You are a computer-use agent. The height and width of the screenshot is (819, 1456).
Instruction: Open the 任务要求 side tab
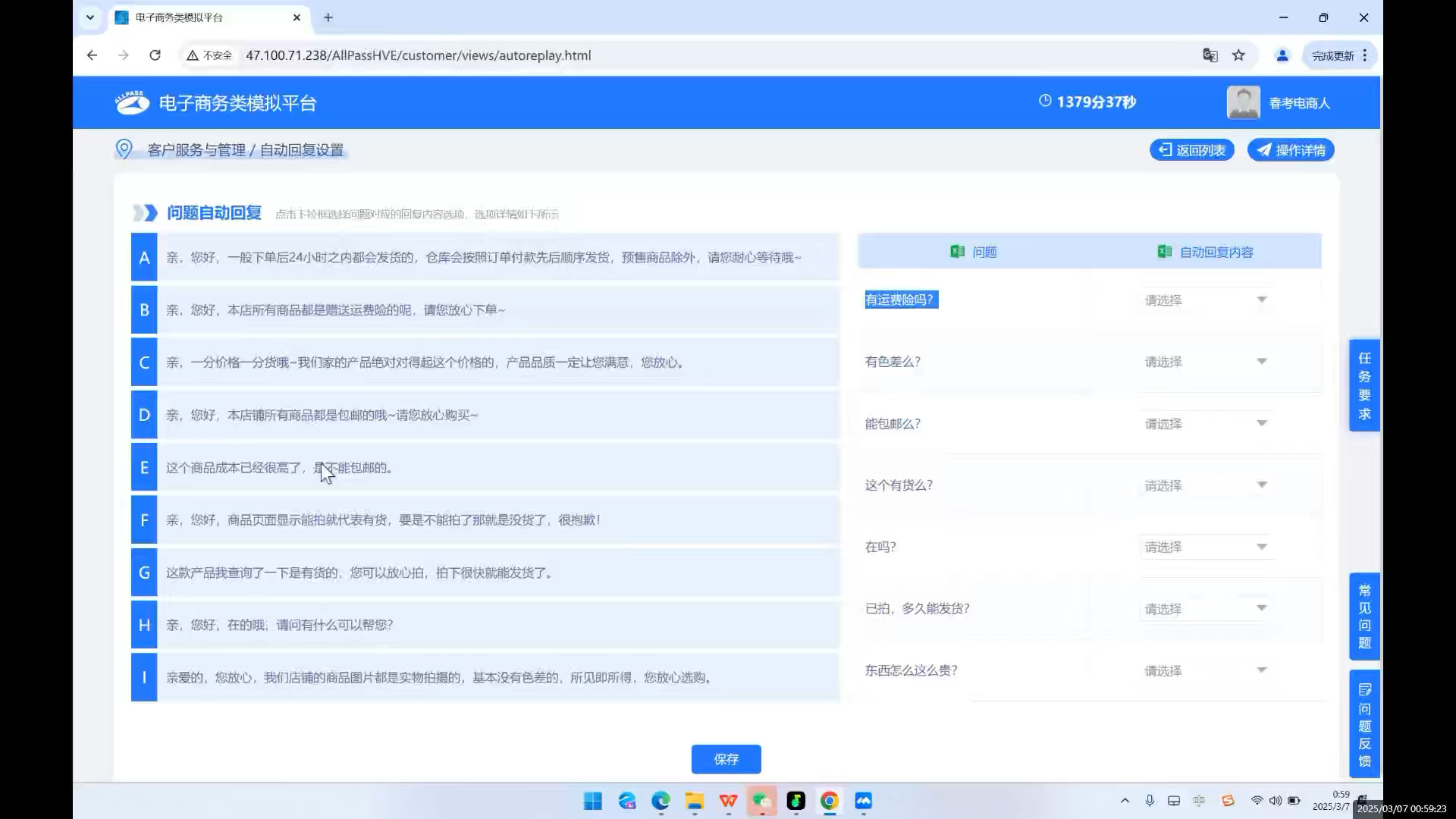(x=1364, y=386)
